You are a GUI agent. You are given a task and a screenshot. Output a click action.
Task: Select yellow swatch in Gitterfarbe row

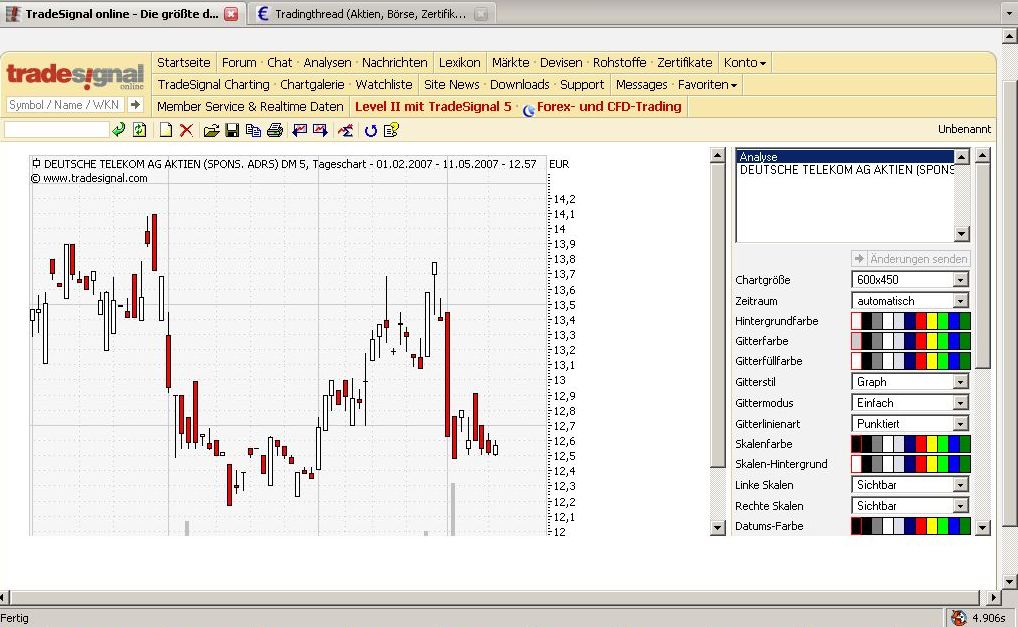932,341
